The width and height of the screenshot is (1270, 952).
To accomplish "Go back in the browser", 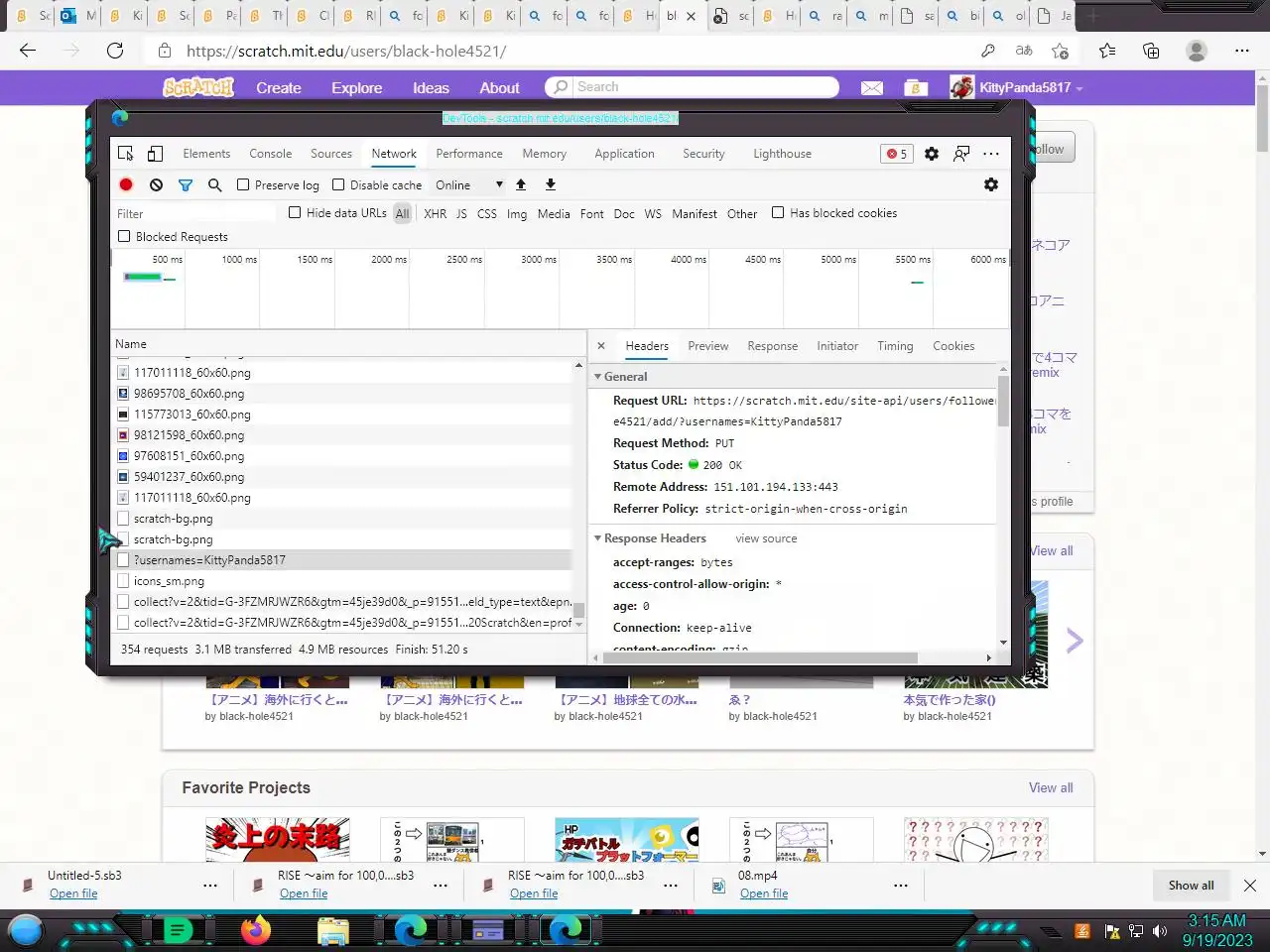I will 28,51.
